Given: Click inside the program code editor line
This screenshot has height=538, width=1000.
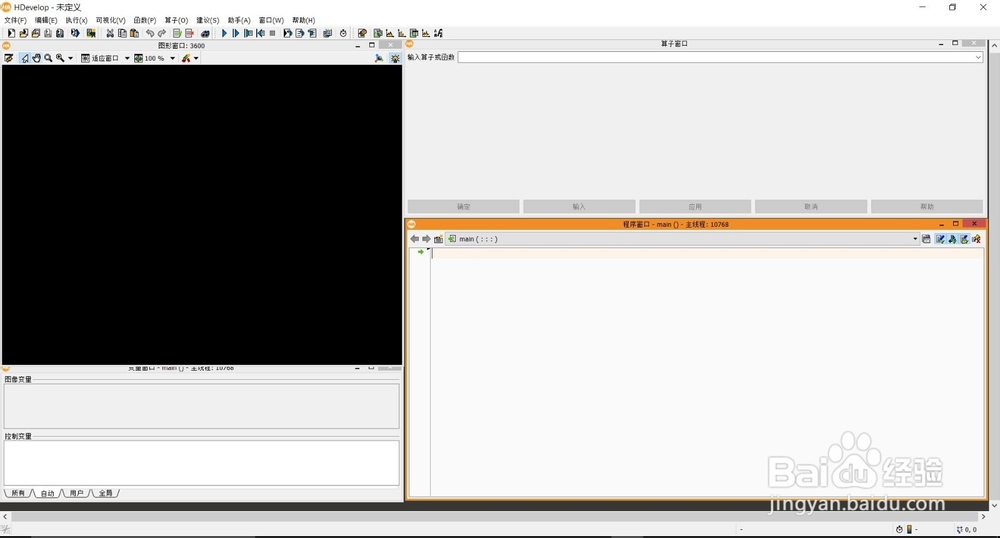Looking at the screenshot, I should 707,253.
